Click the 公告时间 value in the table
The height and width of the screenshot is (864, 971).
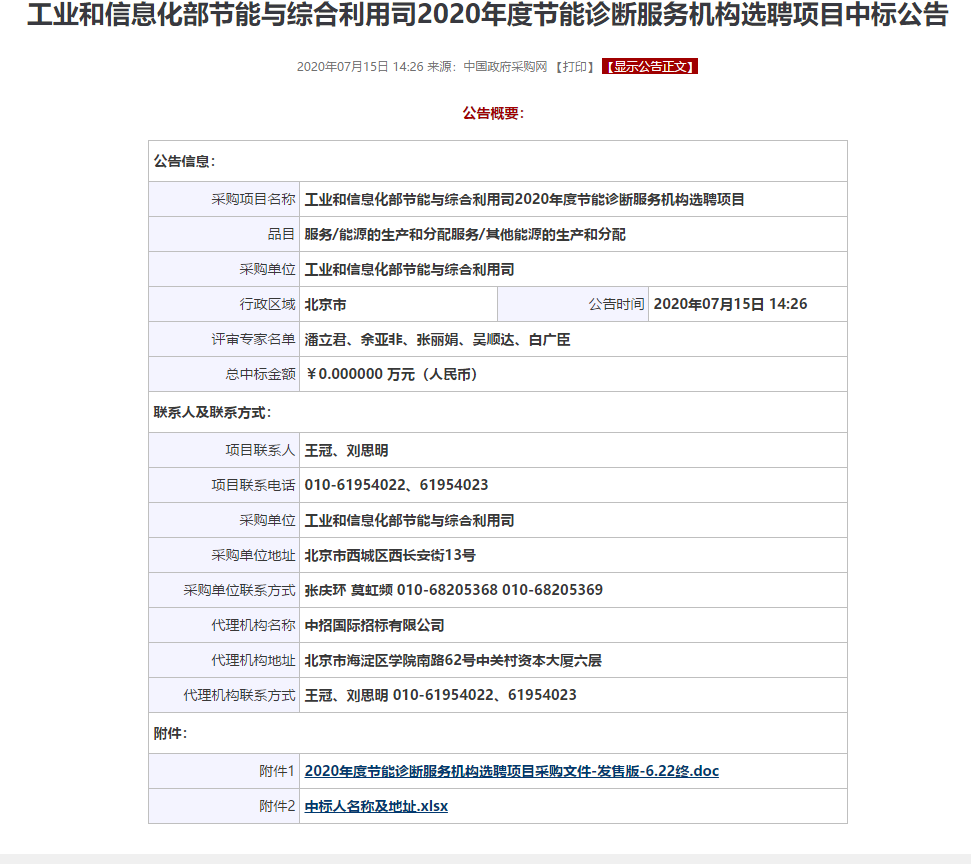coord(730,304)
